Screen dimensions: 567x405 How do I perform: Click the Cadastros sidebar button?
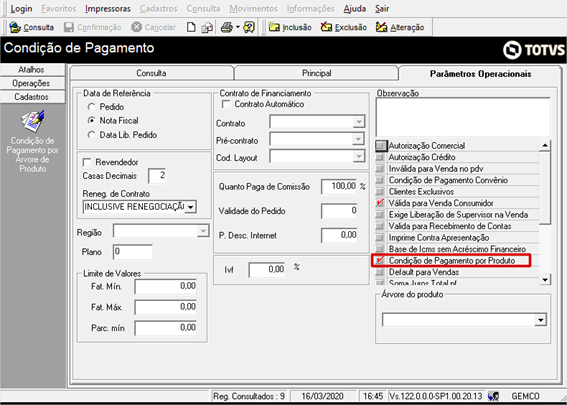tap(32, 97)
